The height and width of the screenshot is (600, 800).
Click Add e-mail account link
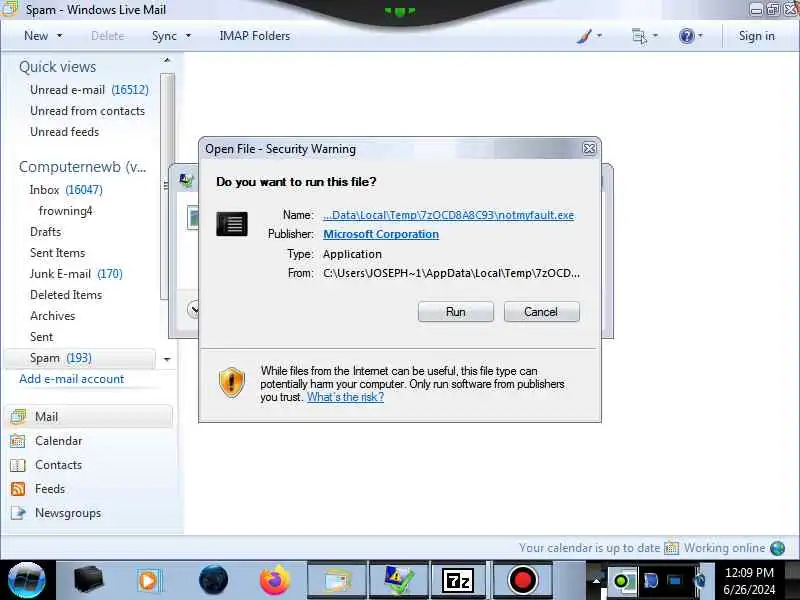71,379
